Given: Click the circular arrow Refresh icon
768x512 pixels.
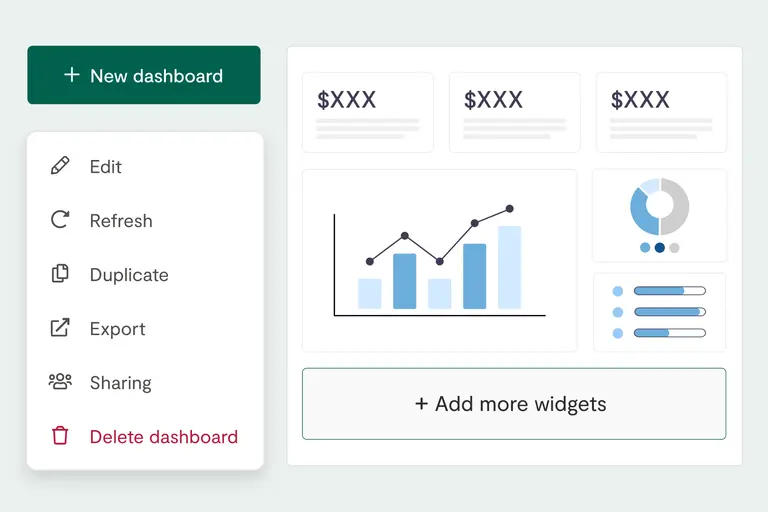Looking at the screenshot, I should coord(60,220).
